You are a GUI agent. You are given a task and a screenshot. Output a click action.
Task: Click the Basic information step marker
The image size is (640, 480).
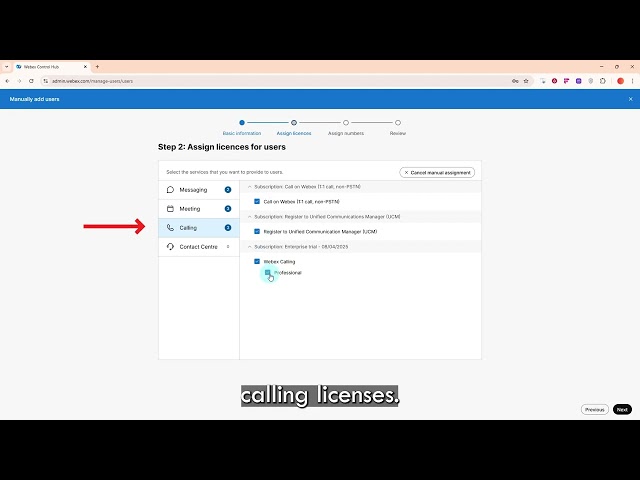click(x=242, y=122)
